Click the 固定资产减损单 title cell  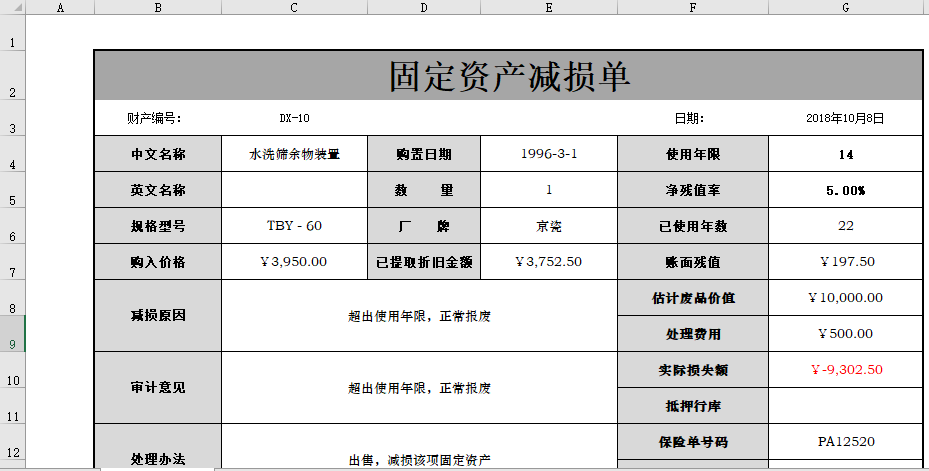(508, 76)
